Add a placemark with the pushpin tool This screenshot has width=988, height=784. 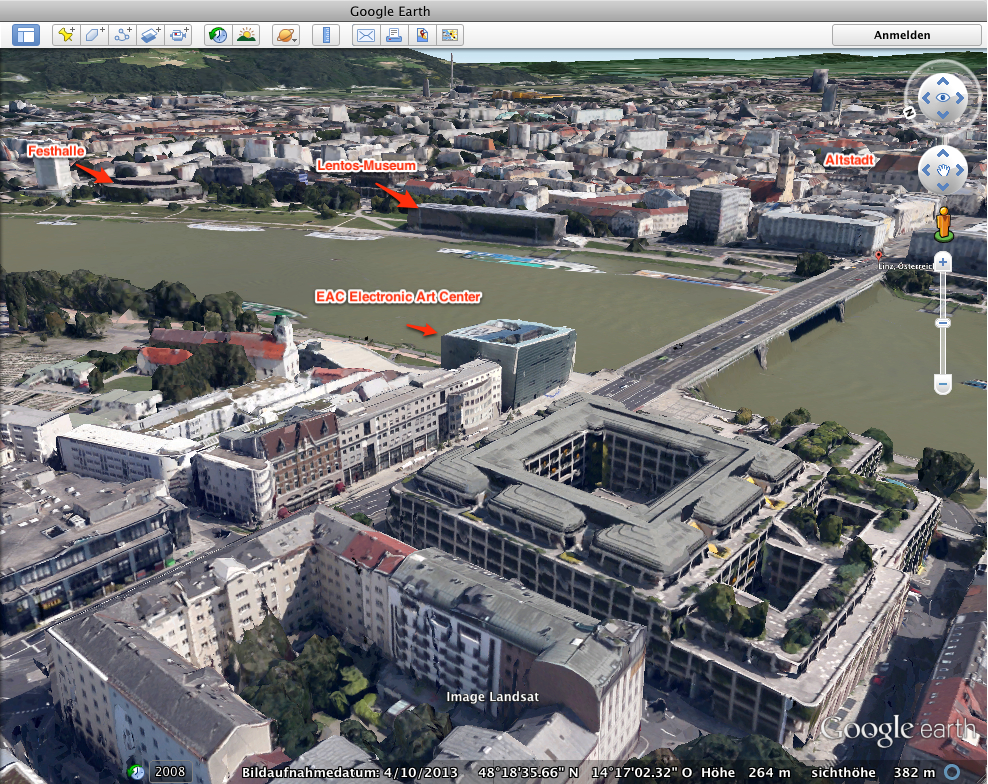click(x=65, y=35)
